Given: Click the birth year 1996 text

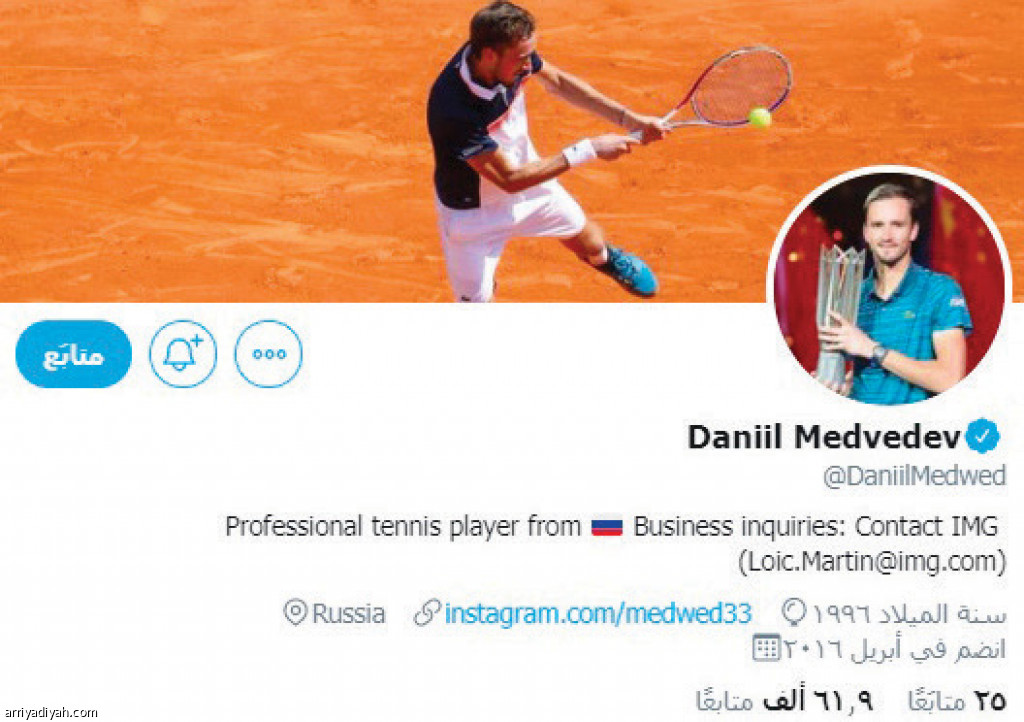Looking at the screenshot, I should [841, 614].
